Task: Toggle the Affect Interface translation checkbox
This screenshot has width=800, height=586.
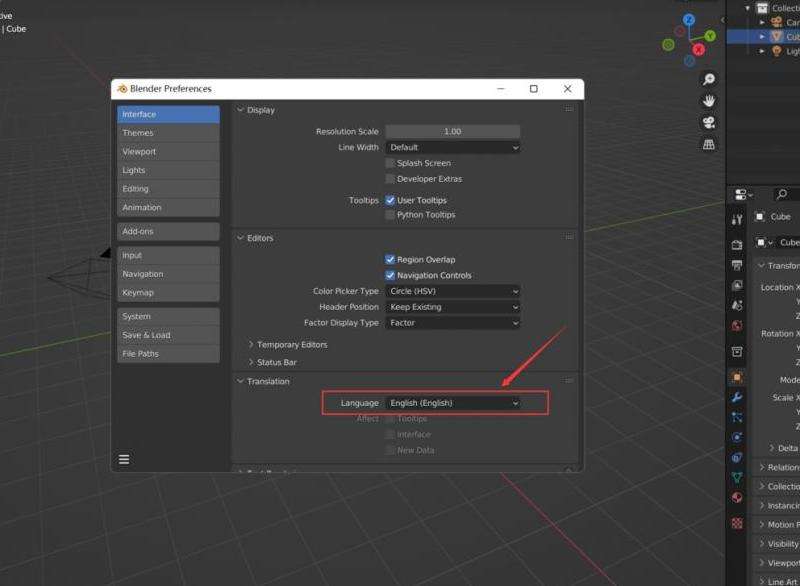Action: pos(390,435)
